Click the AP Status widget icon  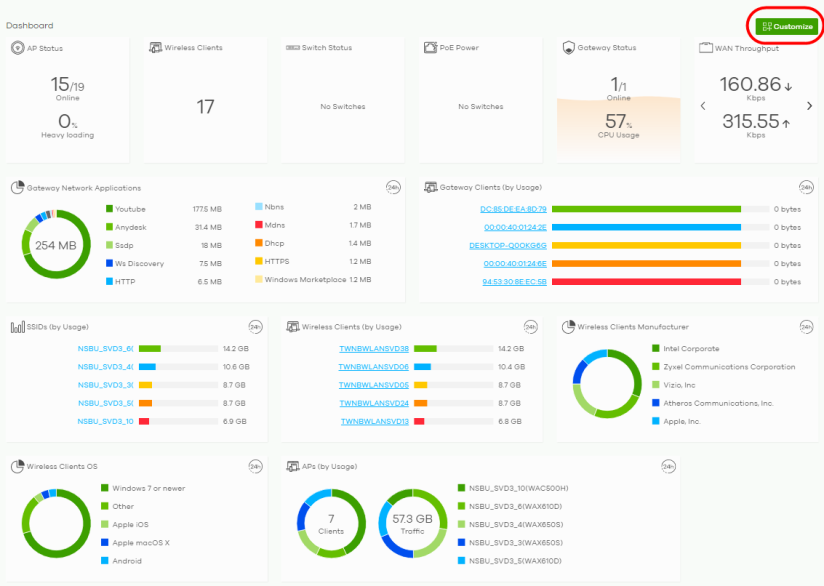(x=17, y=48)
